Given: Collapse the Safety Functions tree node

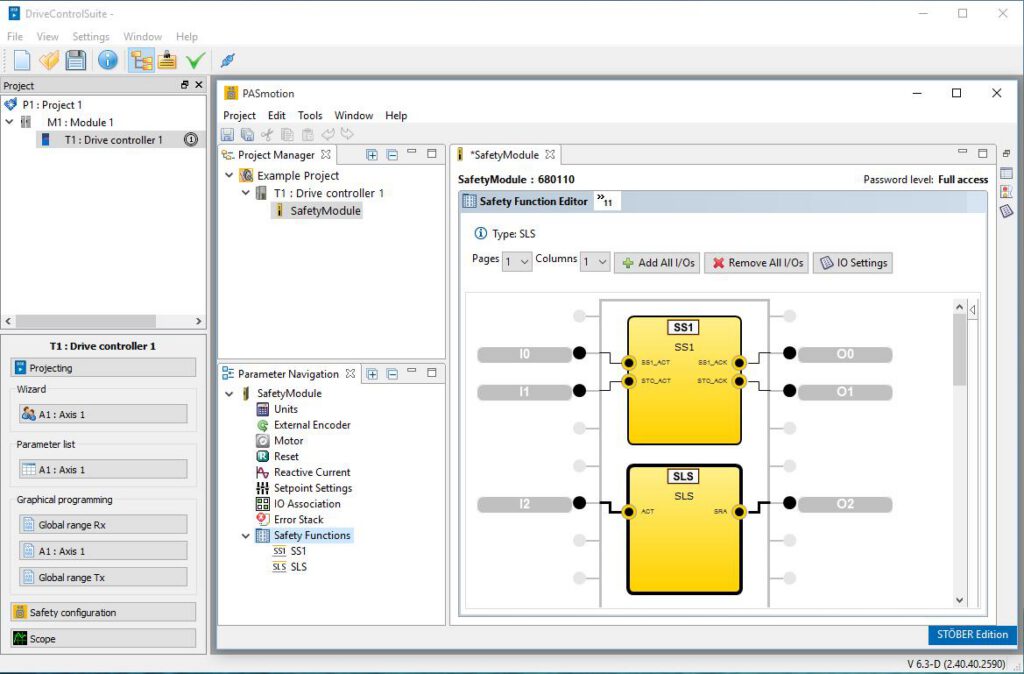Looking at the screenshot, I should tap(246, 536).
